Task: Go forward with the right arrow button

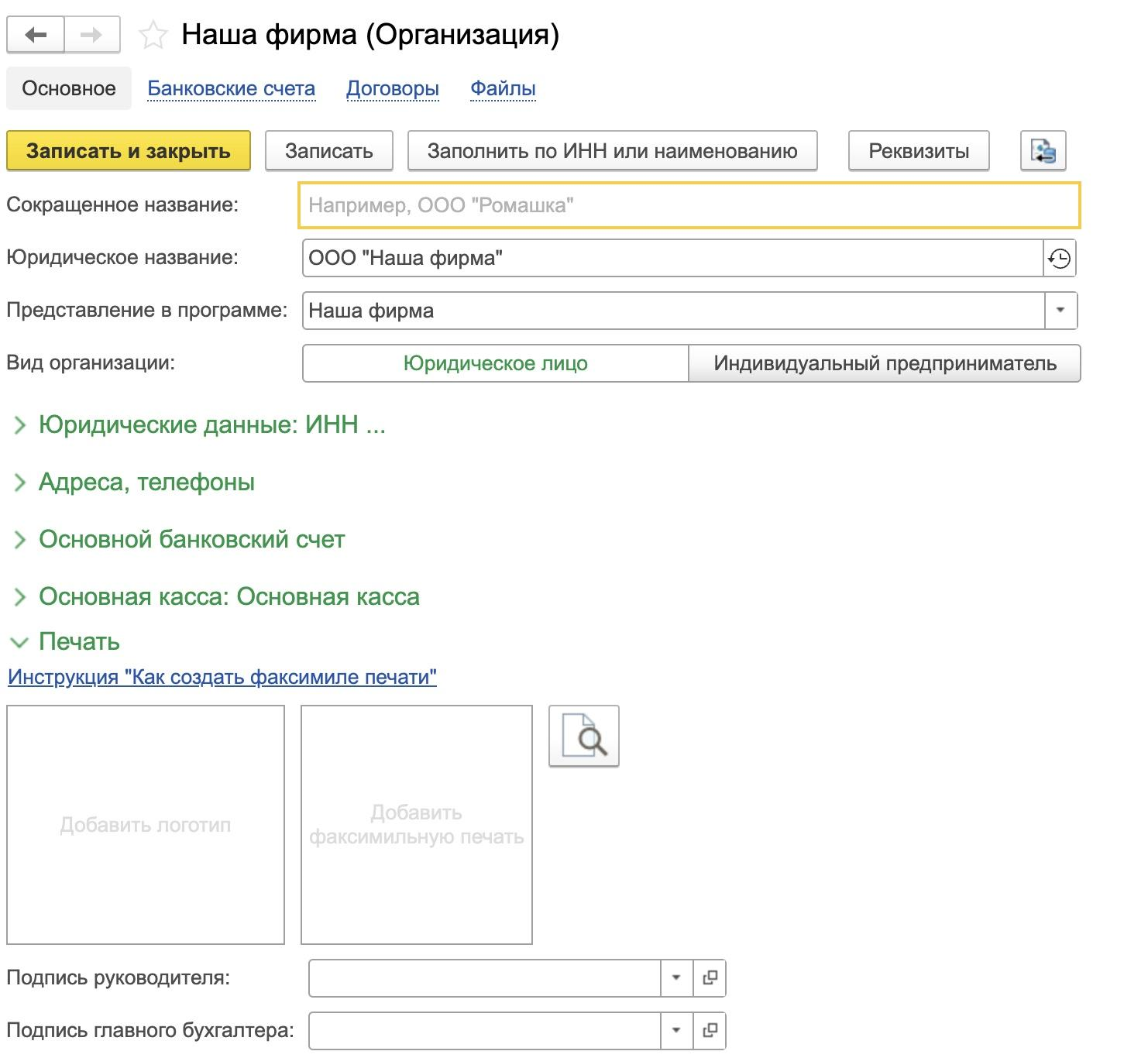Action: pyautogui.click(x=92, y=35)
